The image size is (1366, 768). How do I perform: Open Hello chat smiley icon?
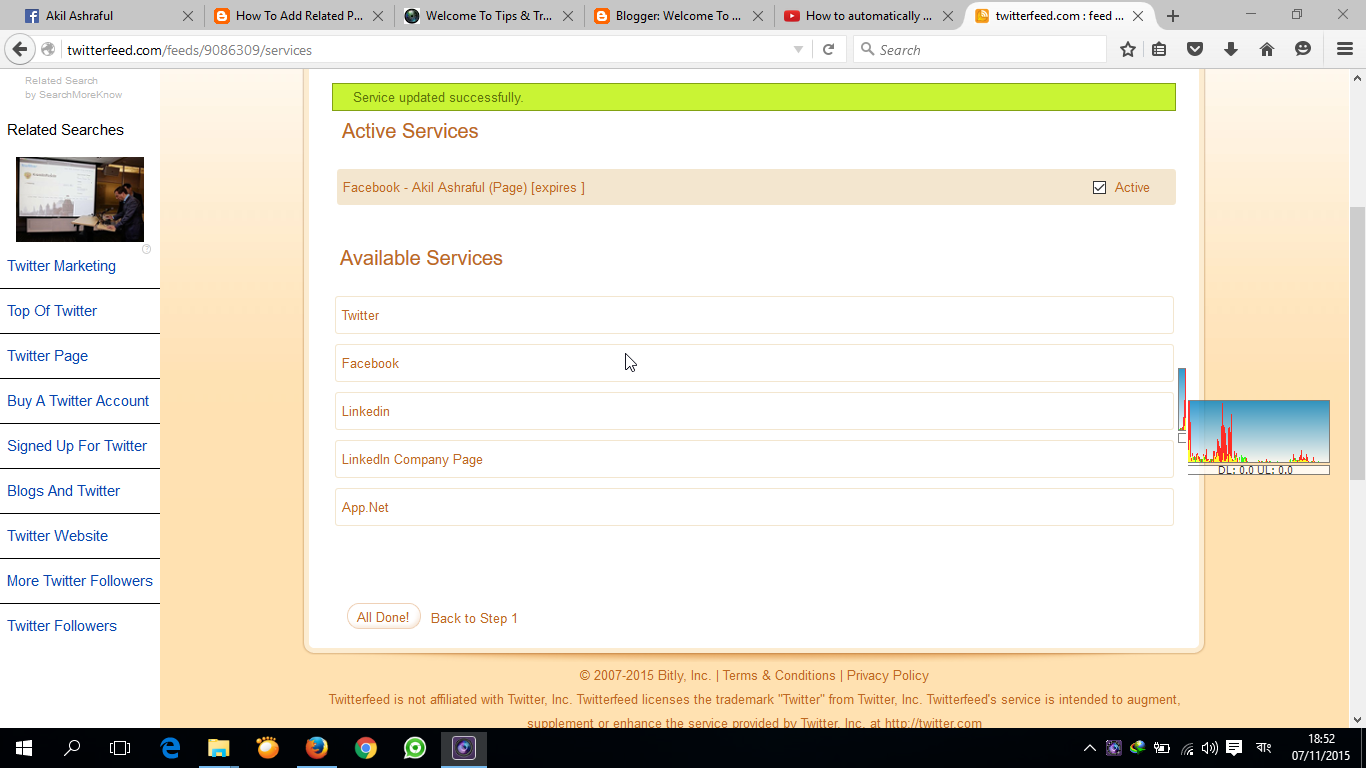pos(1303,49)
